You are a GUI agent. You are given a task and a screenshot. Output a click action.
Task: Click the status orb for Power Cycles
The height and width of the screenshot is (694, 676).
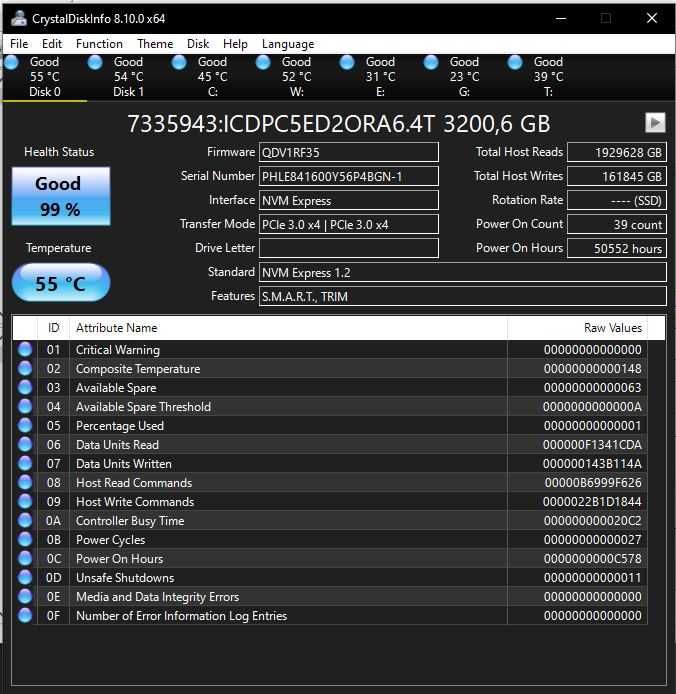(x=25, y=540)
